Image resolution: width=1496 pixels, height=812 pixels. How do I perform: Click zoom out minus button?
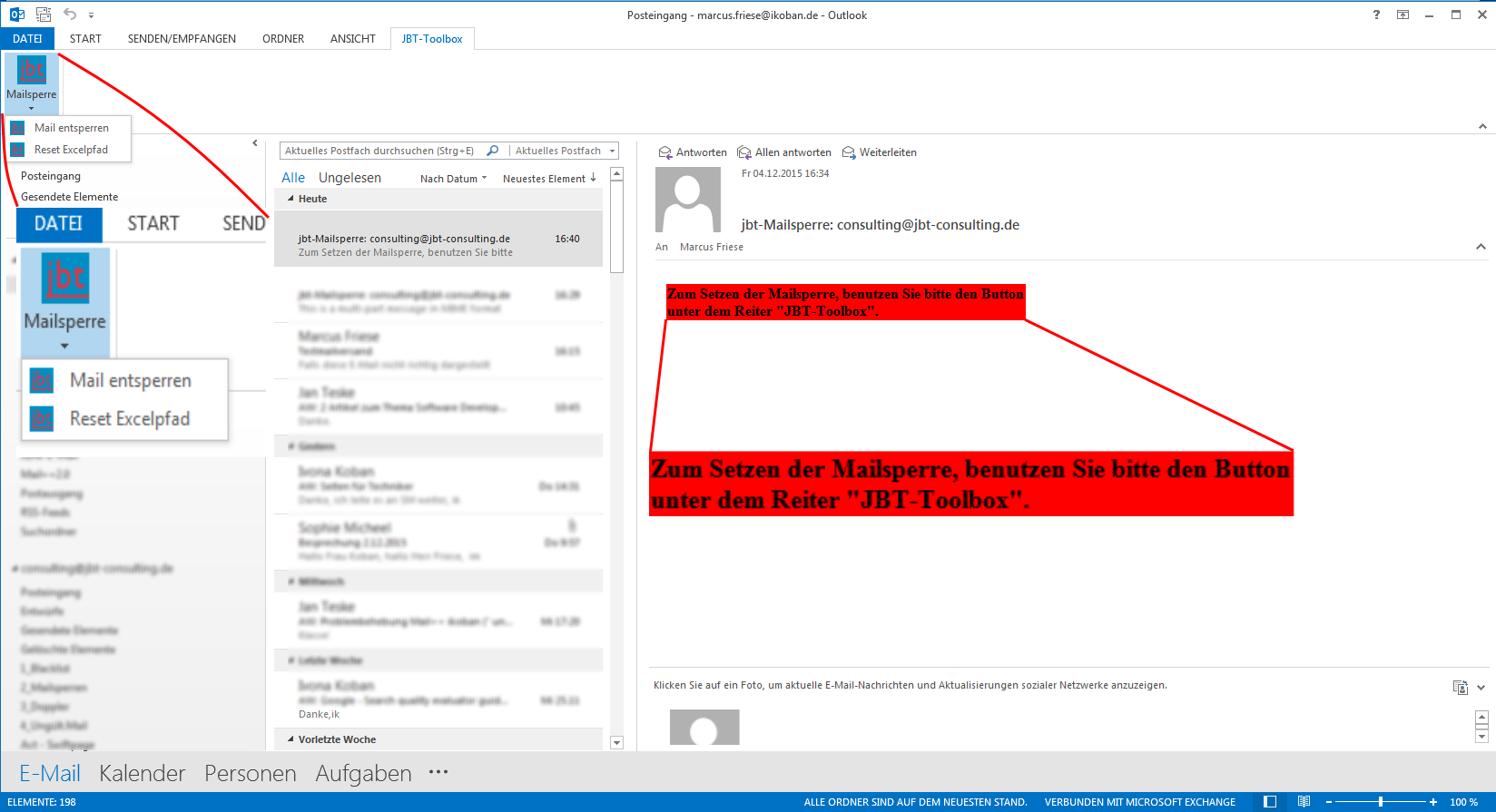1328,802
